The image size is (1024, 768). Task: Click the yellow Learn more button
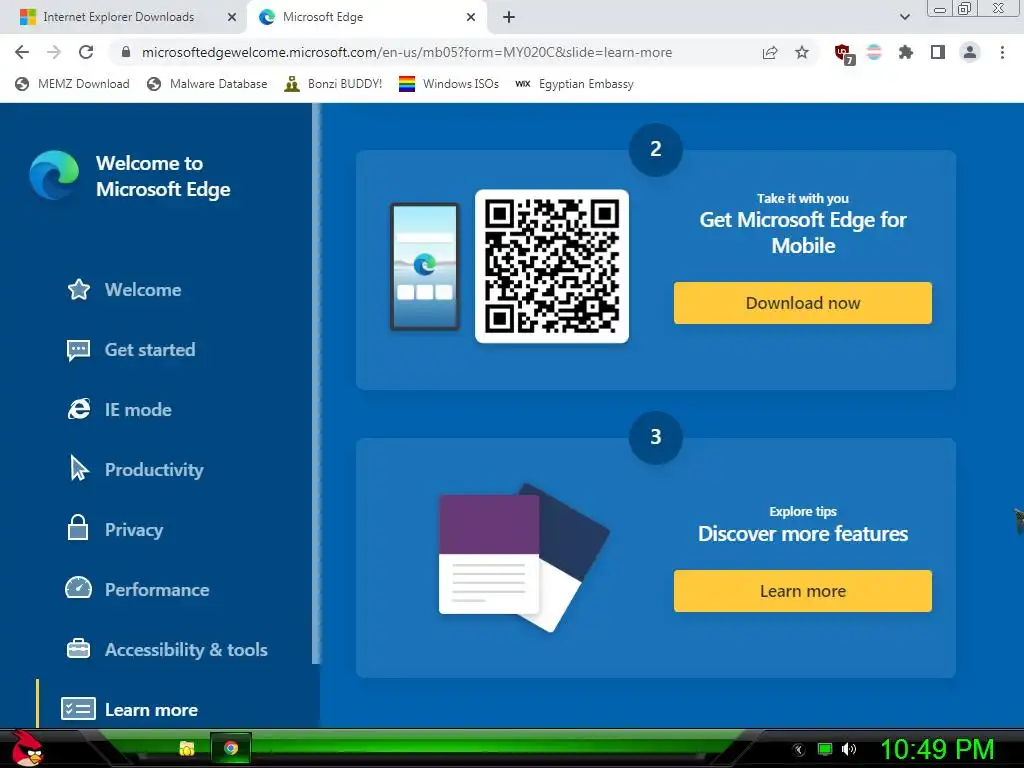coord(803,591)
